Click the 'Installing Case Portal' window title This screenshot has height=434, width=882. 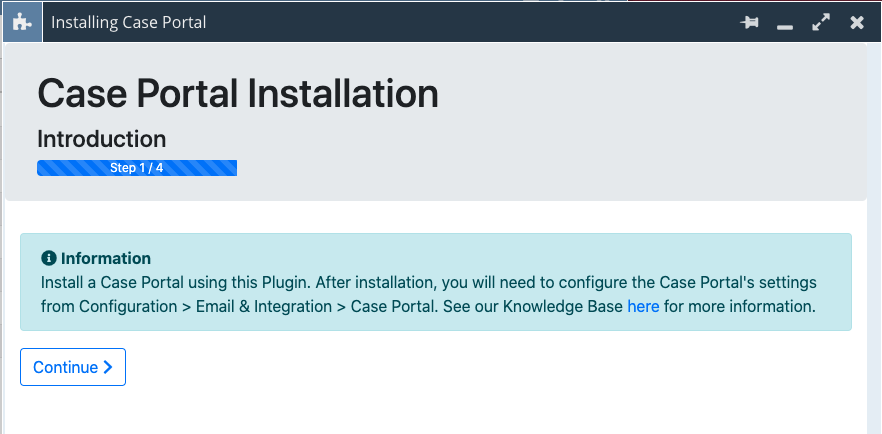point(128,22)
